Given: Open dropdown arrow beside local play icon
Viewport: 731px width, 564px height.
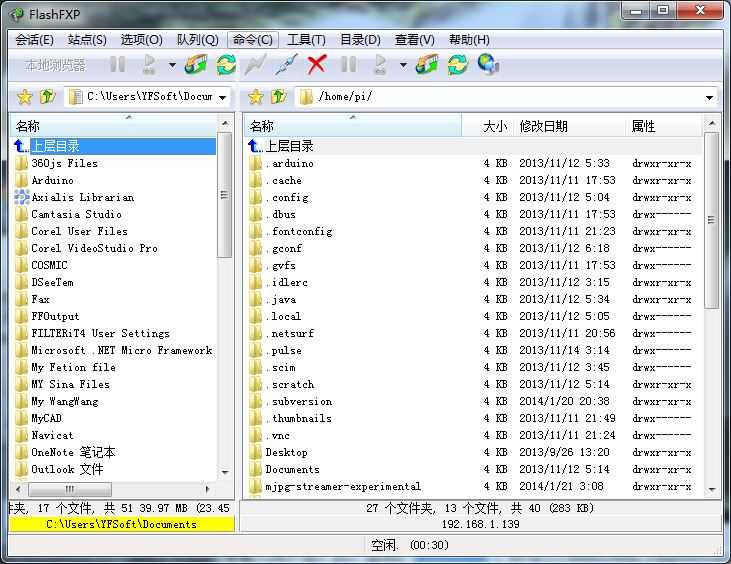Looking at the screenshot, I should pos(172,65).
